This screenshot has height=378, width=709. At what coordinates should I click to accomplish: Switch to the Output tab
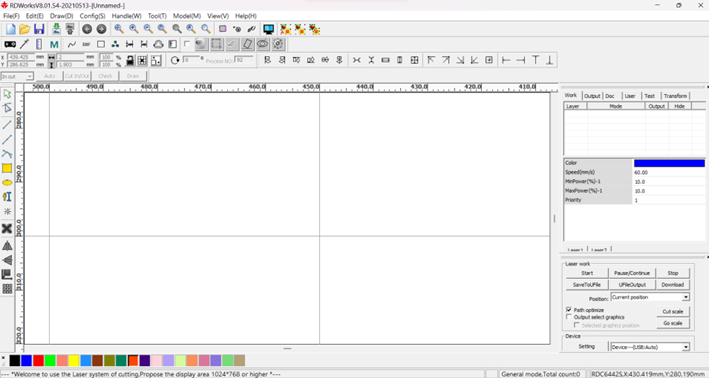tap(591, 96)
